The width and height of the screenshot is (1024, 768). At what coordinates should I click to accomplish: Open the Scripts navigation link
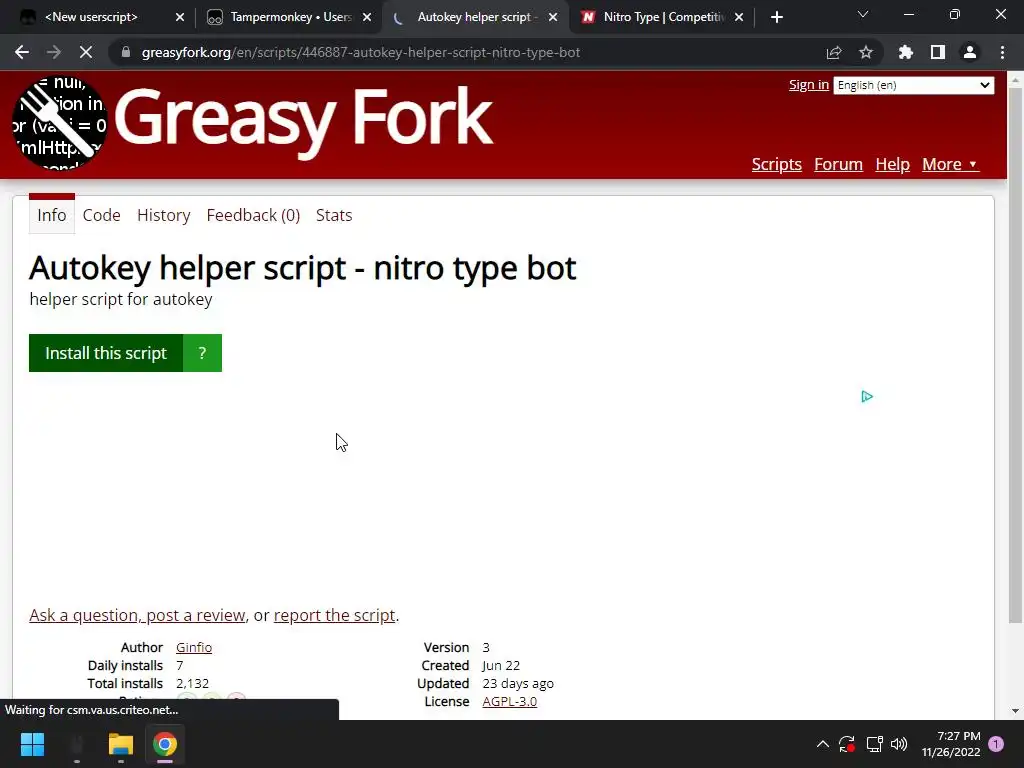(x=776, y=164)
